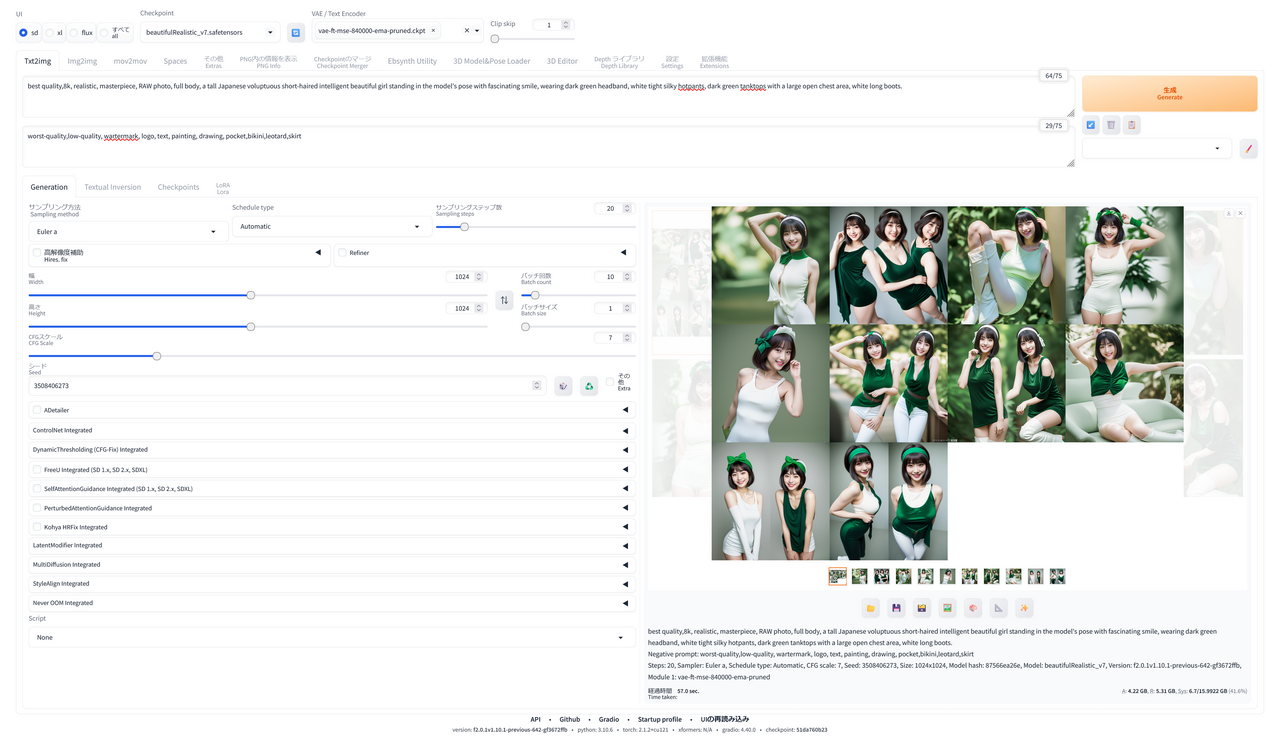Screen dimensions: 1280x742
Task: Clear the prompt using the trash icon
Action: 1110,124
